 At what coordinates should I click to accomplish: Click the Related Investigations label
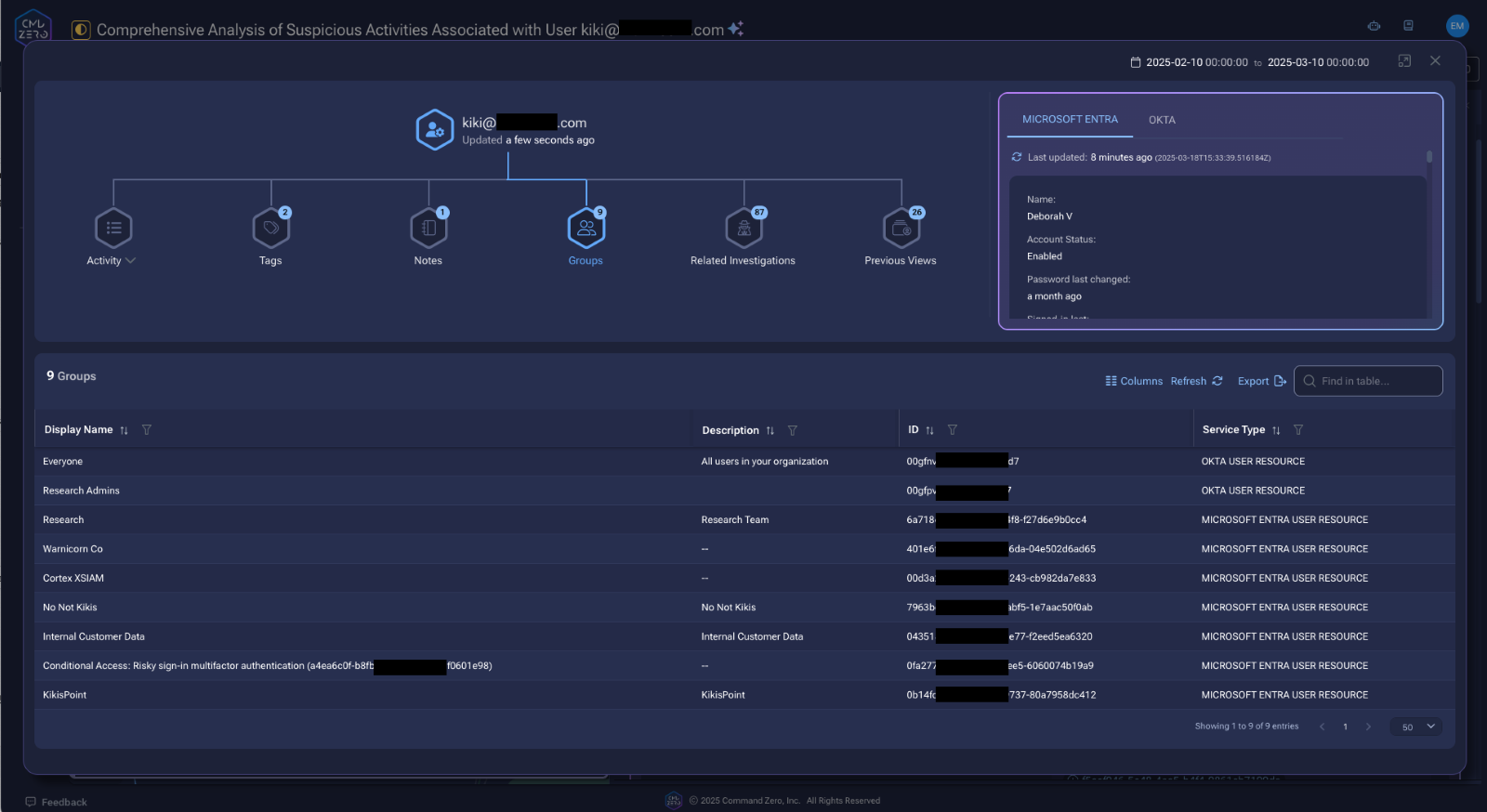coord(743,261)
